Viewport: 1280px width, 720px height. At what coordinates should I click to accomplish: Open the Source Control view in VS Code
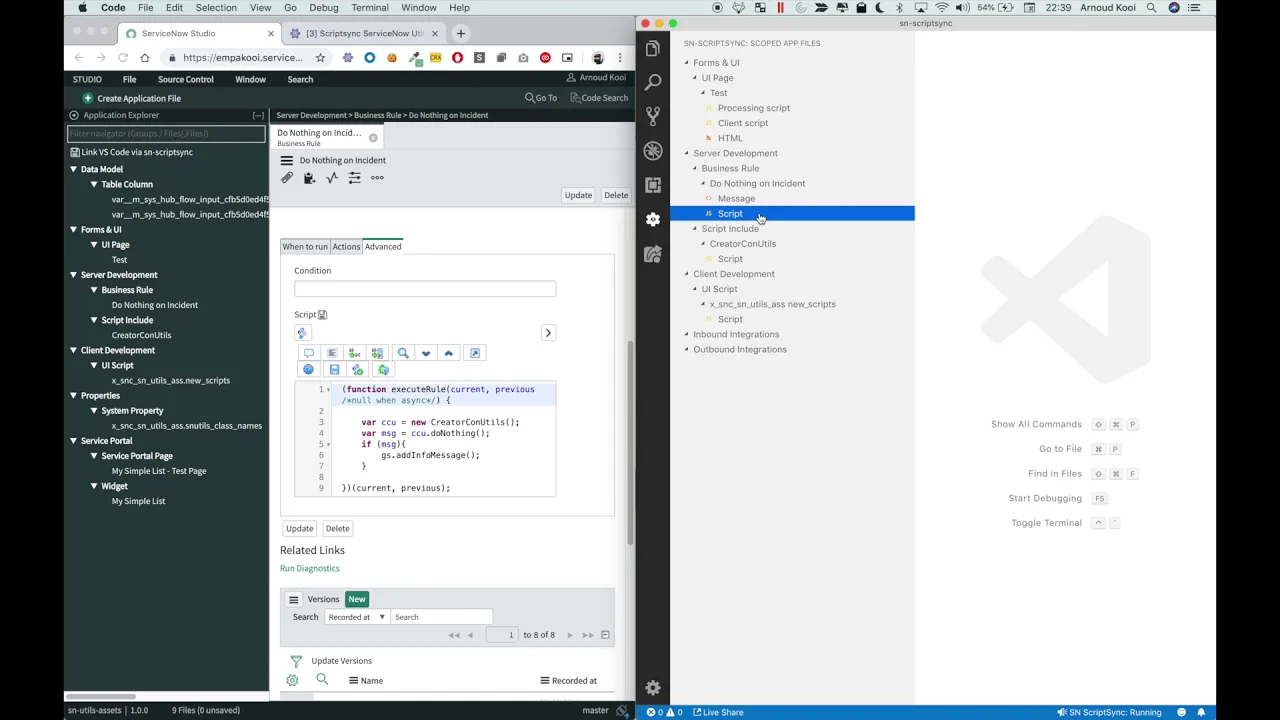pos(652,115)
